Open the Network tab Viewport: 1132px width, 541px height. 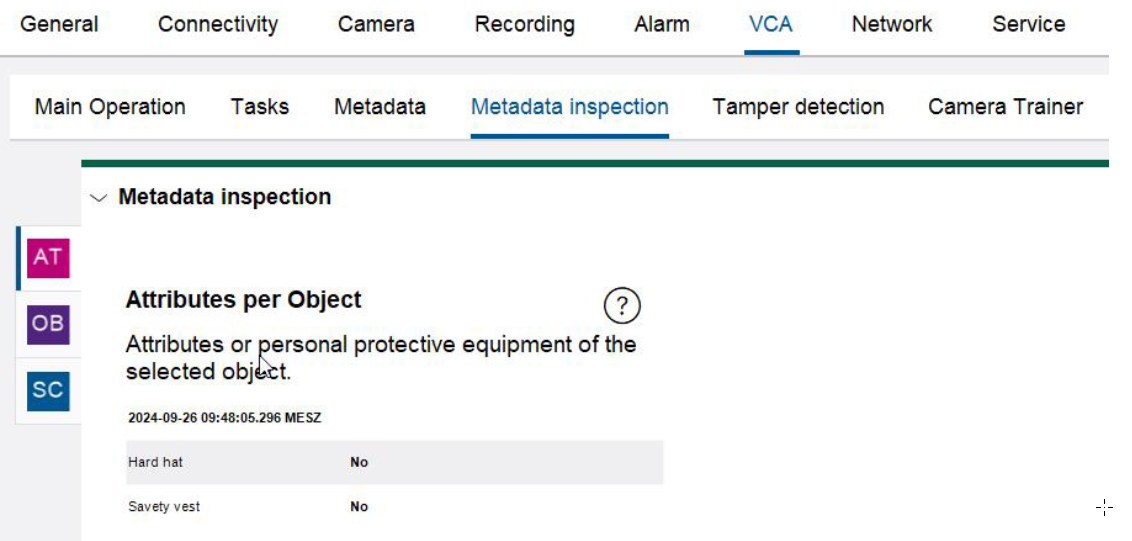pos(892,25)
